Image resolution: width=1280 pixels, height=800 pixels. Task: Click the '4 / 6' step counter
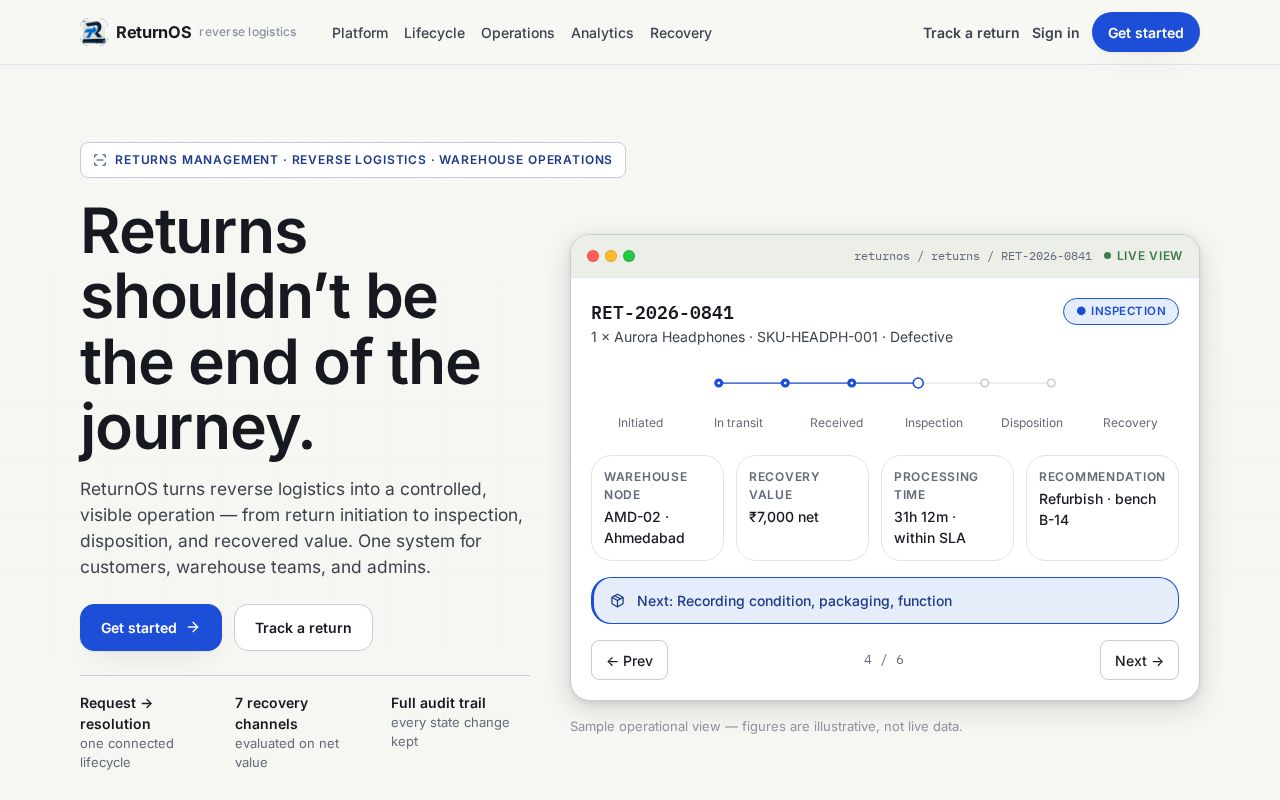tap(884, 660)
